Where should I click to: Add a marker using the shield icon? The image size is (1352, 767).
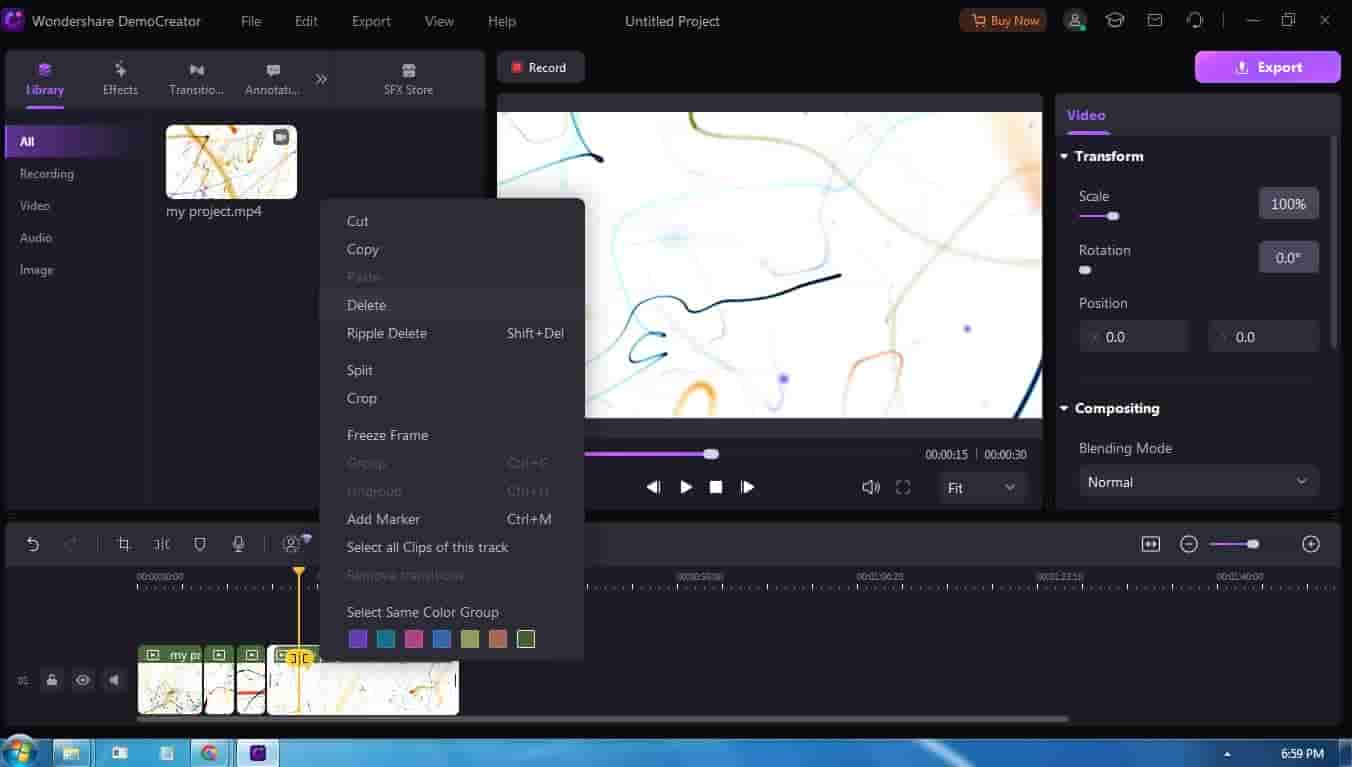coord(200,544)
